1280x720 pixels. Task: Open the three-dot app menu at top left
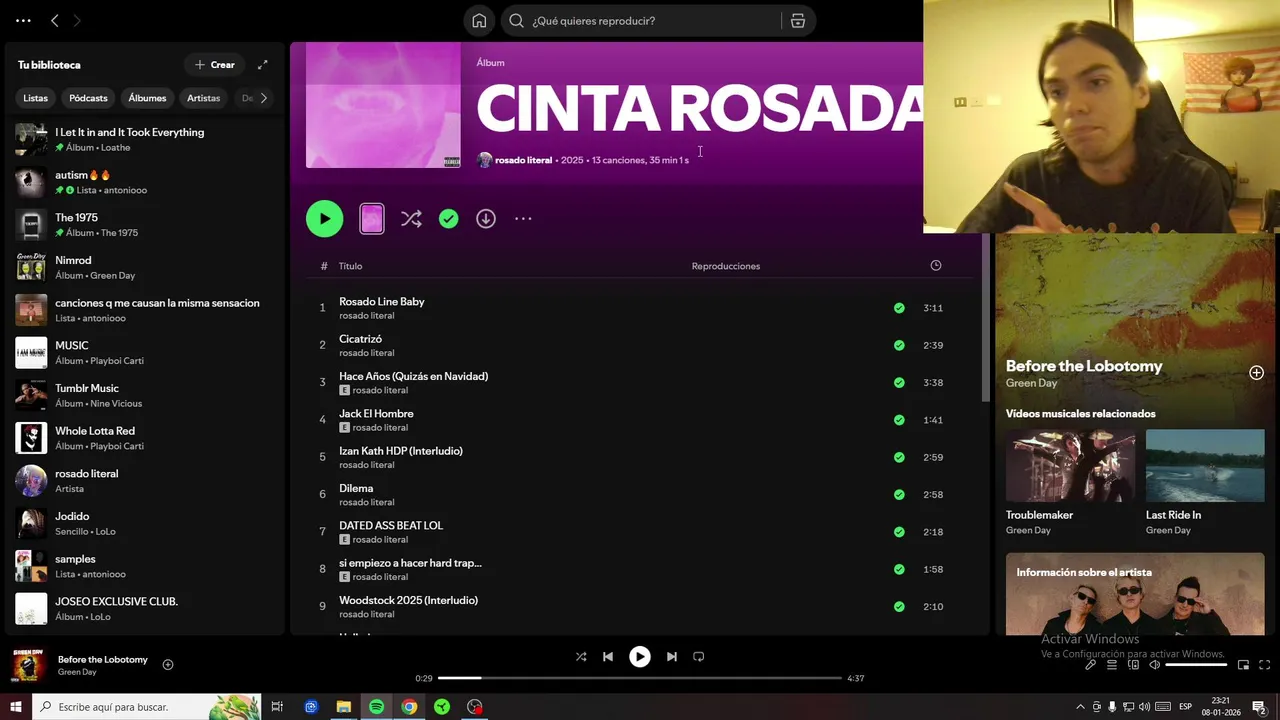(23, 20)
